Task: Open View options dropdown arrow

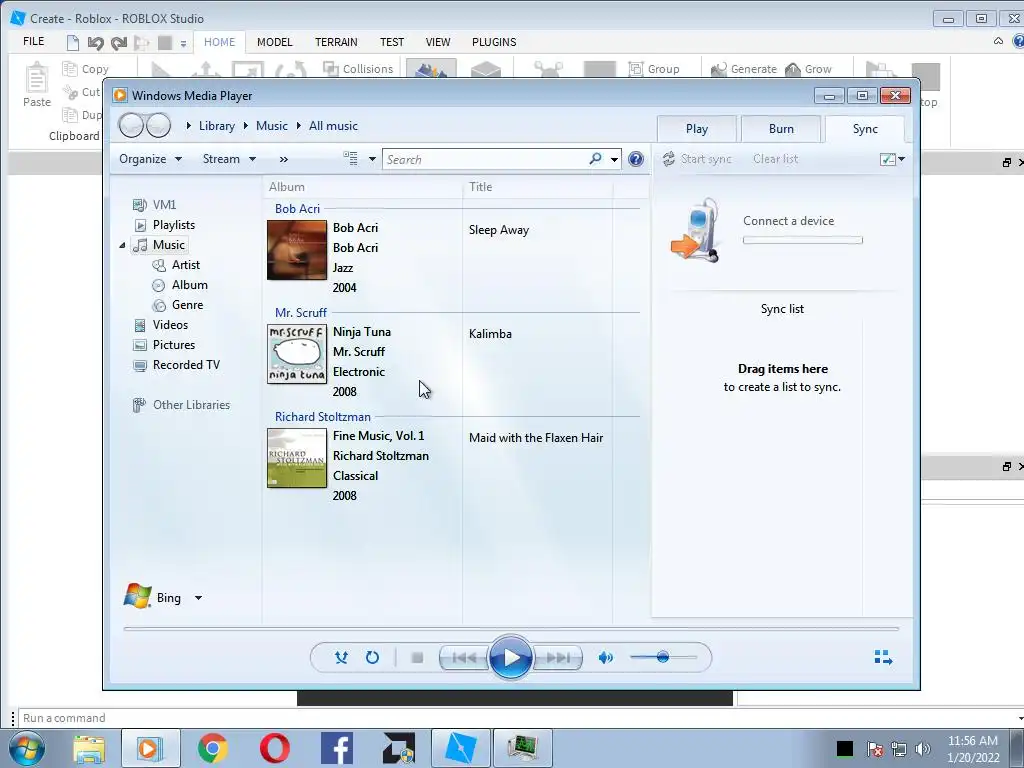Action: tap(372, 159)
